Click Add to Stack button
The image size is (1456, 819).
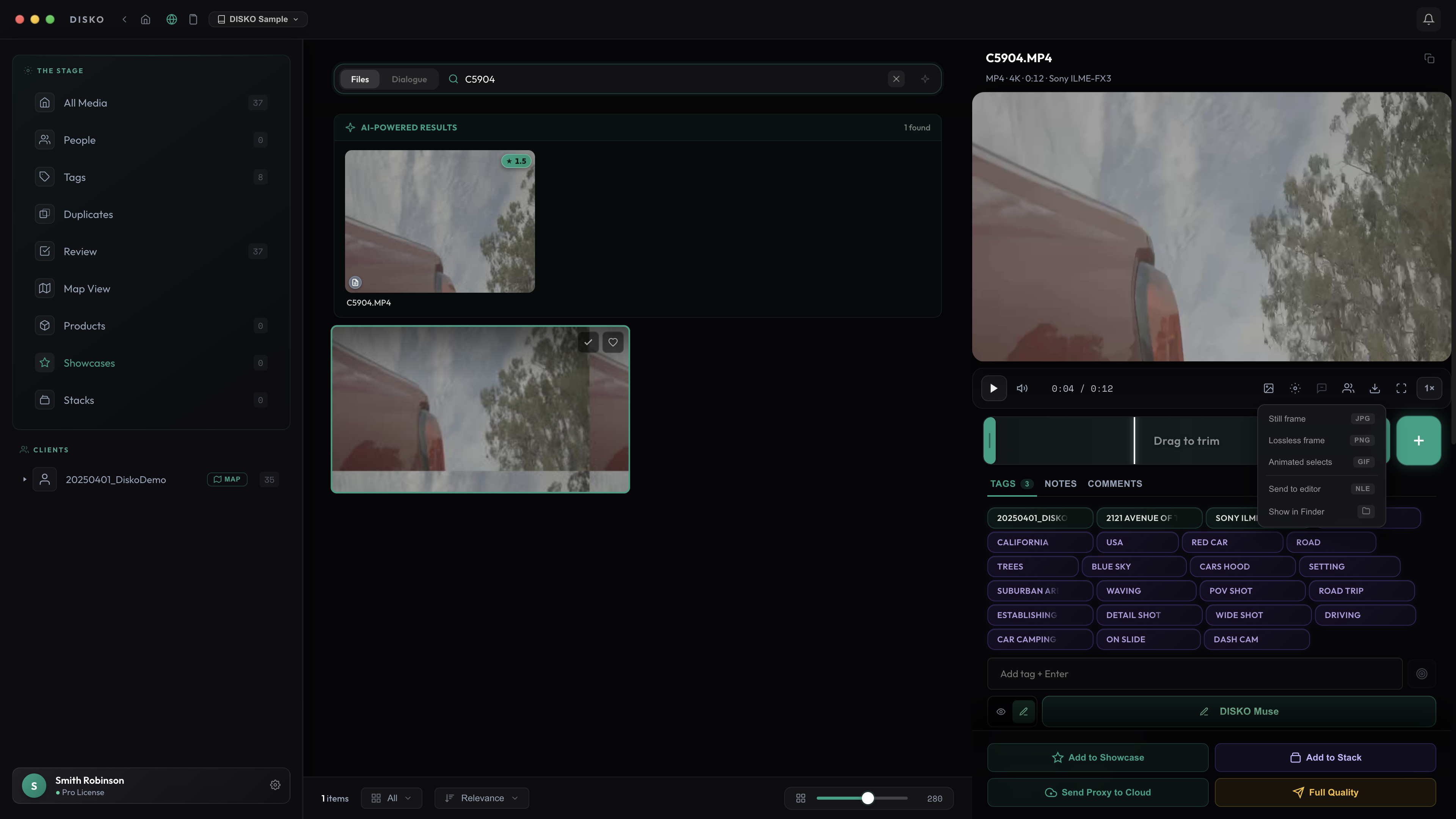tap(1325, 758)
